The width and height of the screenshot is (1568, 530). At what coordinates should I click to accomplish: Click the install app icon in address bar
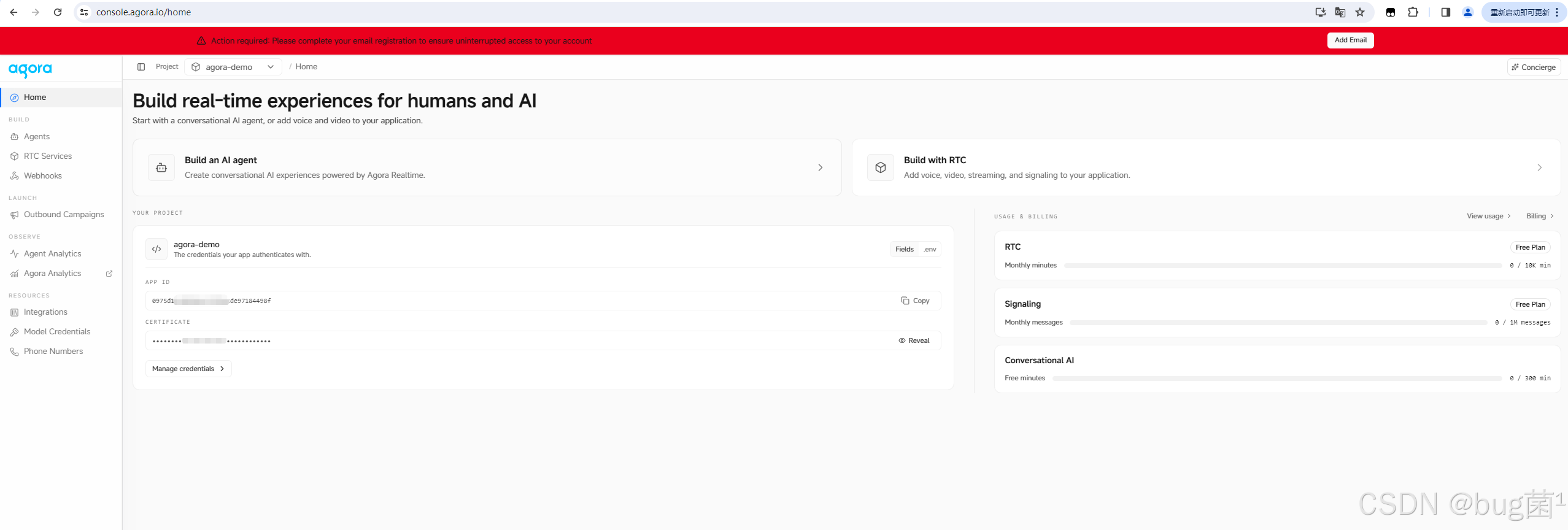(x=1320, y=12)
